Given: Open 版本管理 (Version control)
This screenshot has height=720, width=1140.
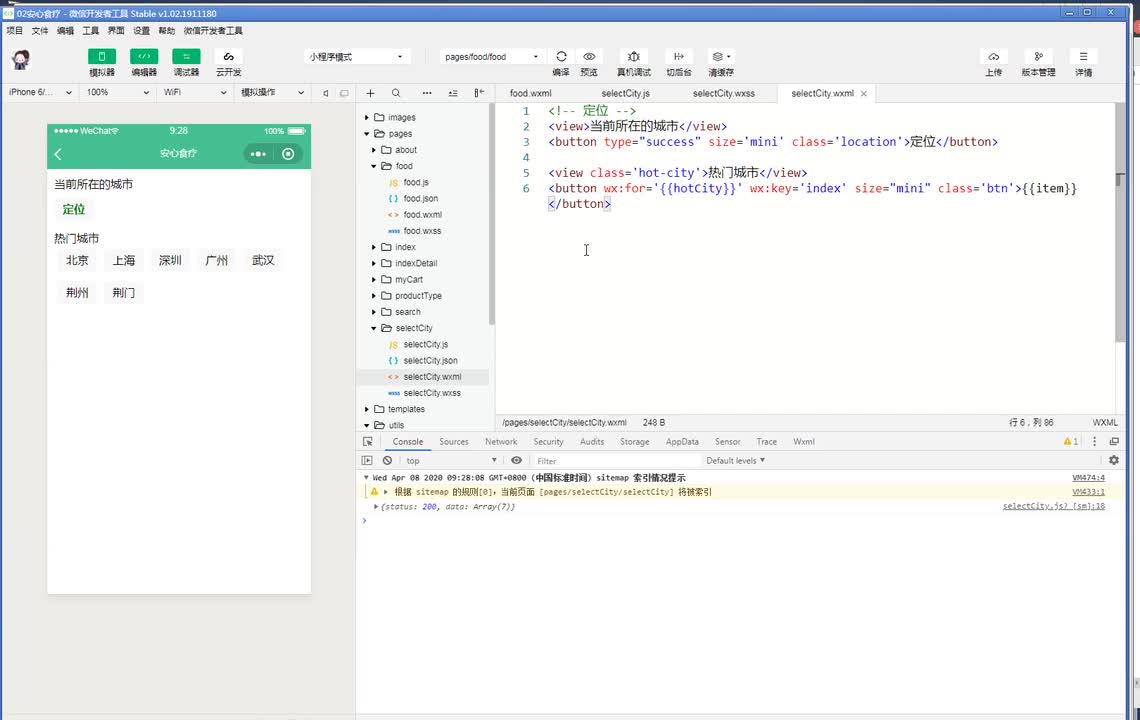Looking at the screenshot, I should 1038,57.
